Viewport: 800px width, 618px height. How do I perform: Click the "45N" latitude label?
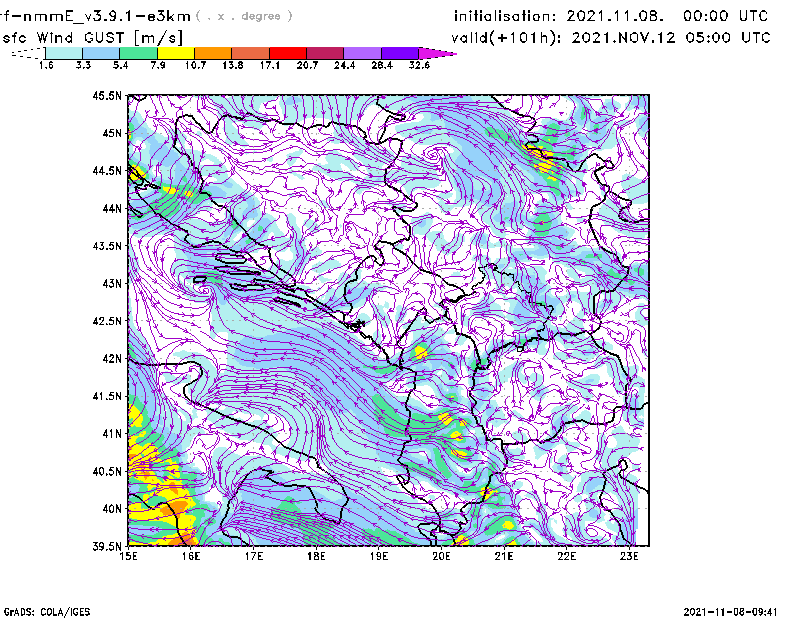[x=112, y=133]
